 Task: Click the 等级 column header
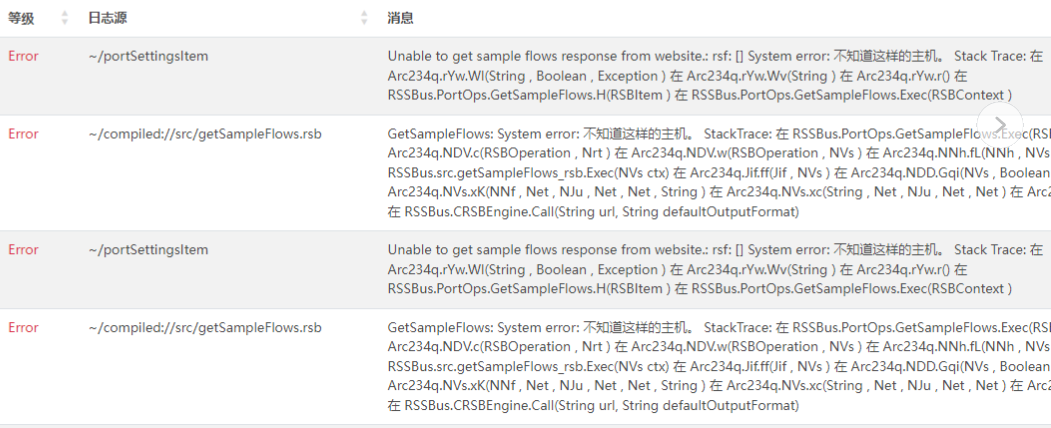point(21,18)
